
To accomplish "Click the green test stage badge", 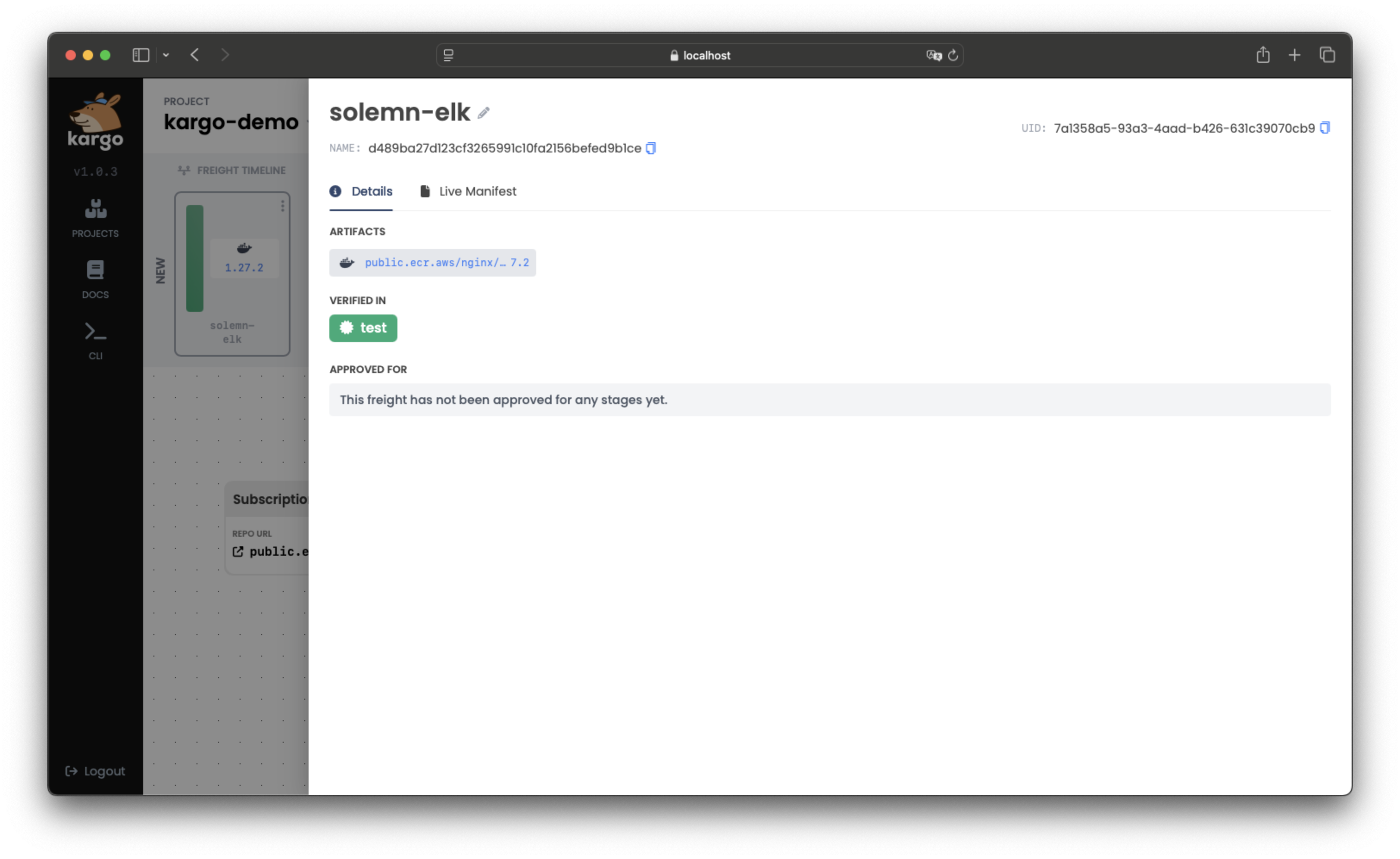I will [x=363, y=328].
